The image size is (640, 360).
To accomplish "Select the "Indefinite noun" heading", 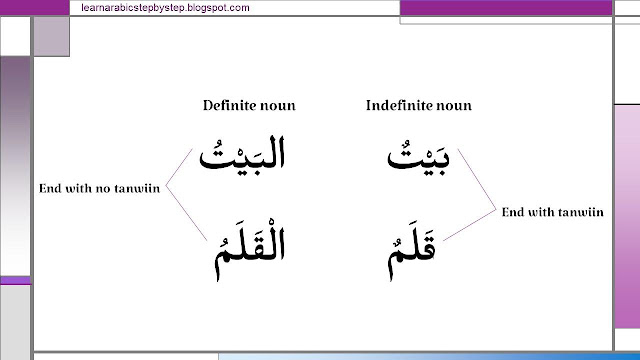I will pyautogui.click(x=419, y=106).
